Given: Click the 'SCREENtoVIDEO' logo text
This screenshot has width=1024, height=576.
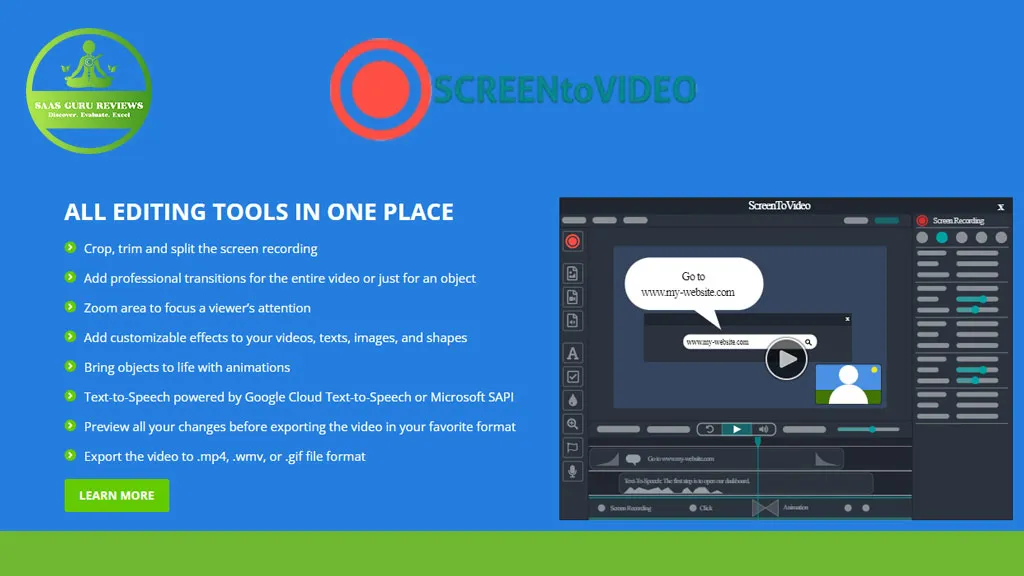Looking at the screenshot, I should (x=564, y=89).
